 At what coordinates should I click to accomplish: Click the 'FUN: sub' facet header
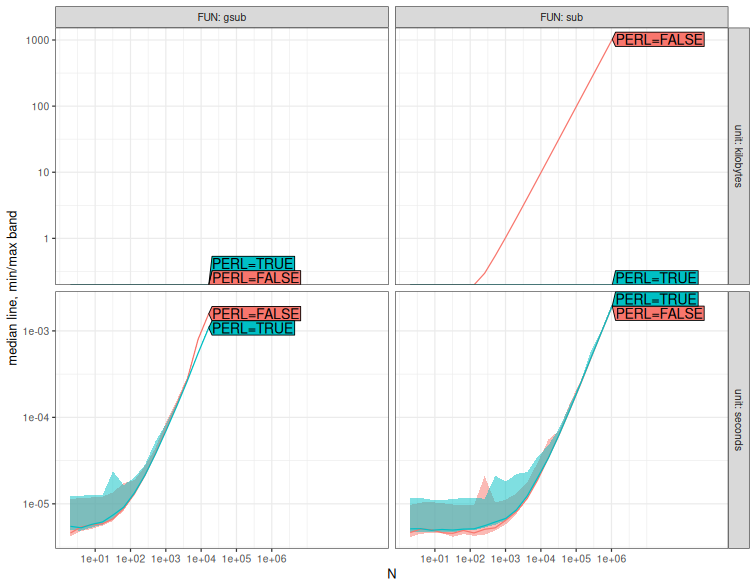(561, 17)
